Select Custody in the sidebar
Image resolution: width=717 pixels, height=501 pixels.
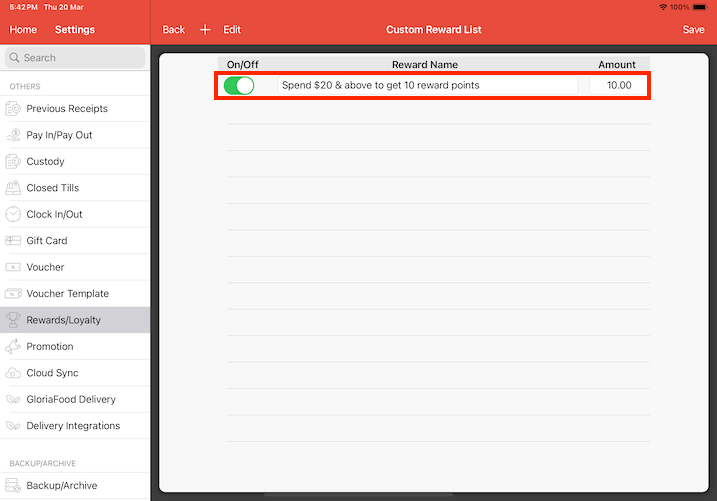point(75,161)
